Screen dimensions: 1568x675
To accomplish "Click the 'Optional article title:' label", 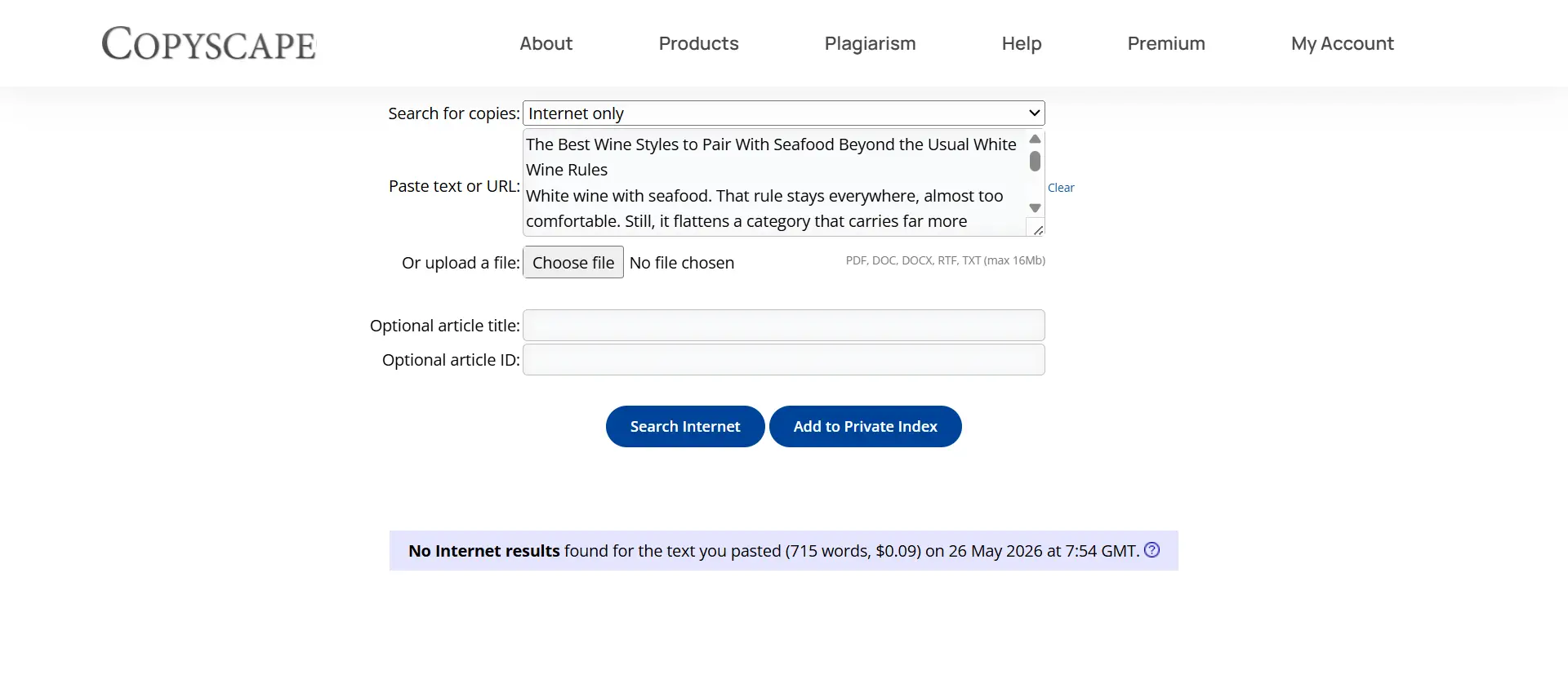I will 445,326.
